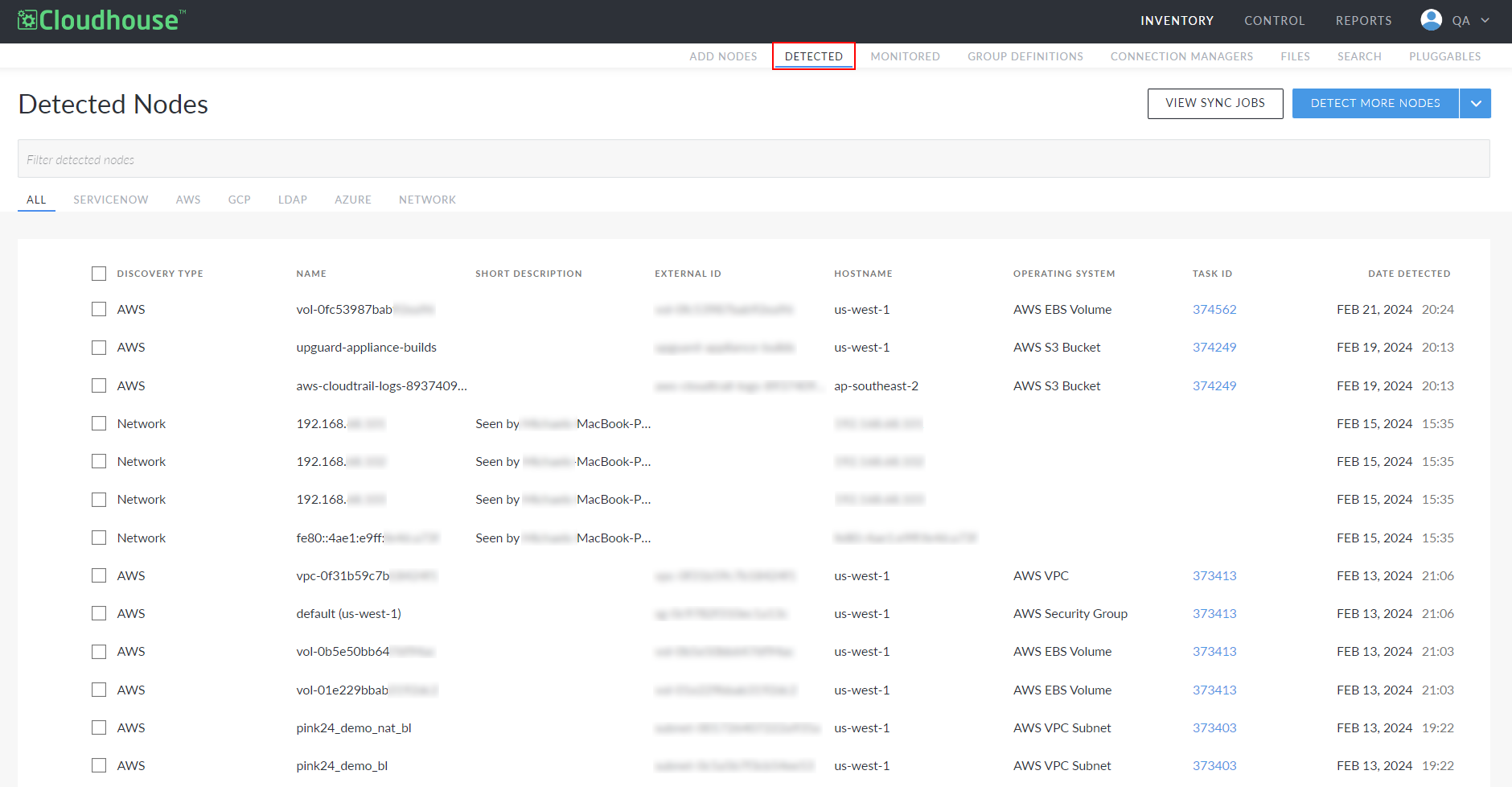Image resolution: width=1512 pixels, height=787 pixels.
Task: Filter nodes by Azure tab
Action: pos(353,200)
